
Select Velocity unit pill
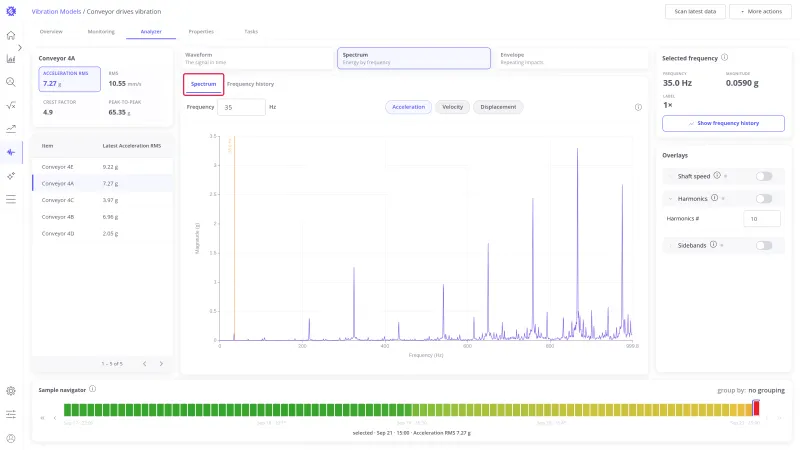point(453,107)
